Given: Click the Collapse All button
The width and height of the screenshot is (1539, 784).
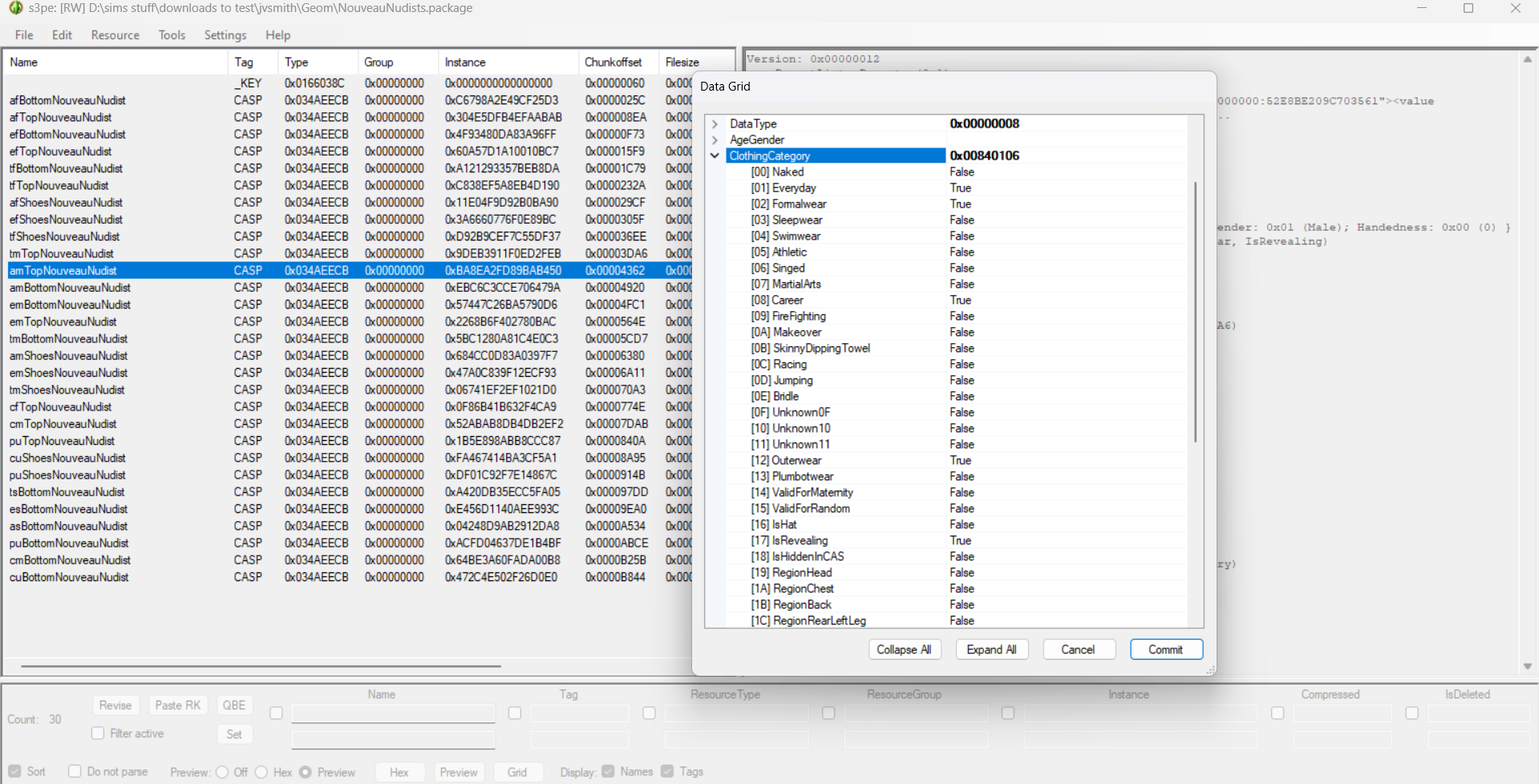Looking at the screenshot, I should 904,649.
